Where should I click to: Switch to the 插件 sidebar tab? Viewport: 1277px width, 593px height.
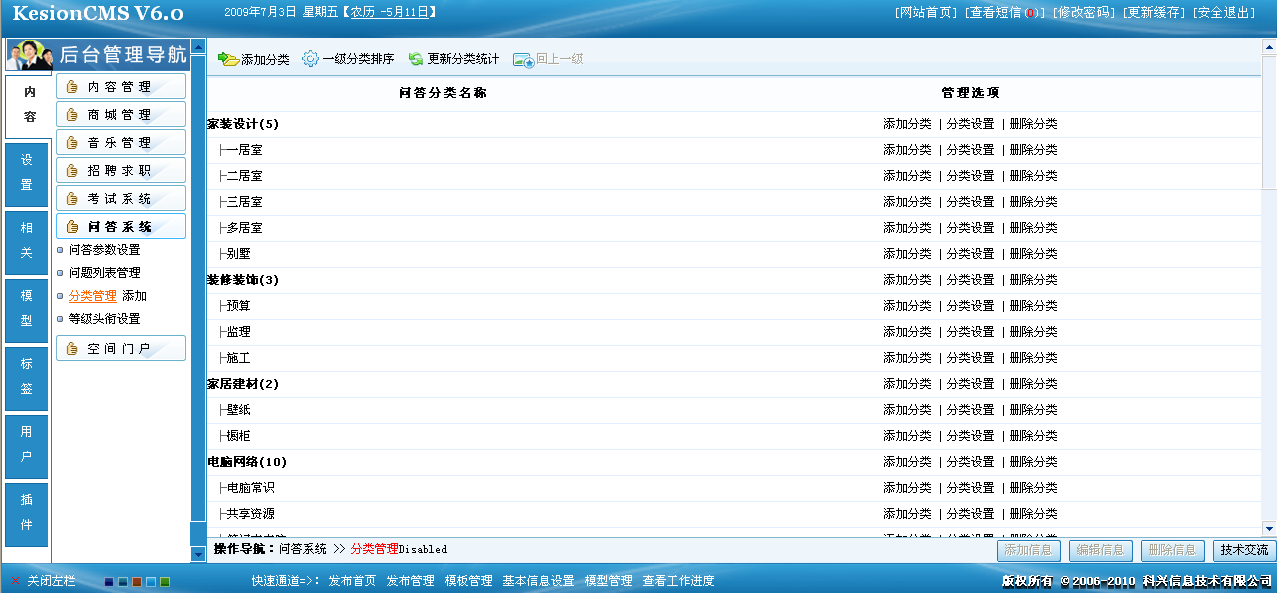click(x=26, y=512)
